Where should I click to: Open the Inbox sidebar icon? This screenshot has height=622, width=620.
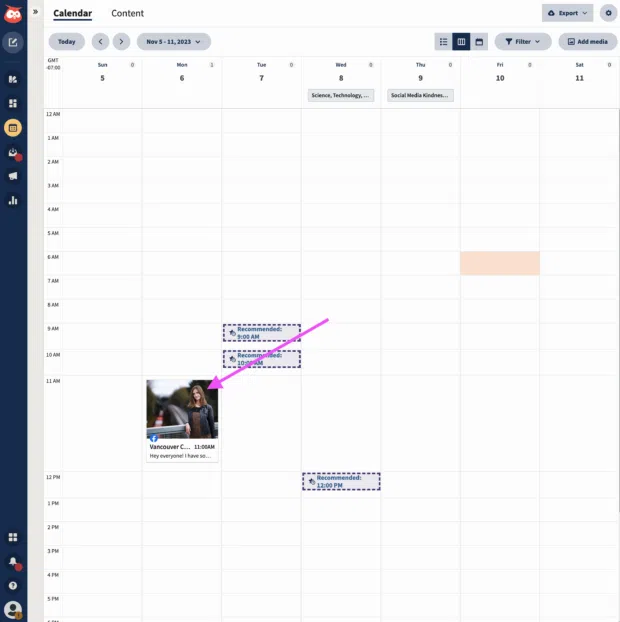click(13, 153)
